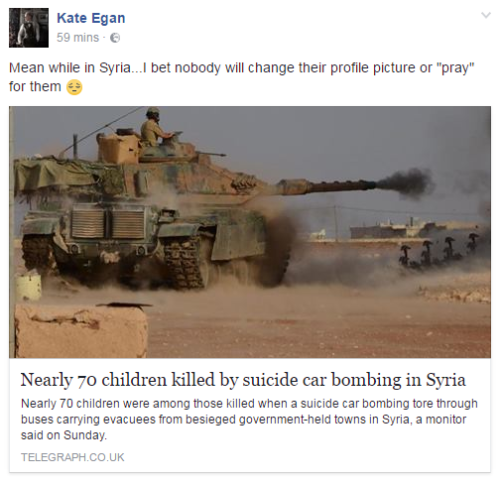Viewport: 500px width, 484px height.
Task: Click the 59 mins timestamp
Action: [x=78, y=38]
